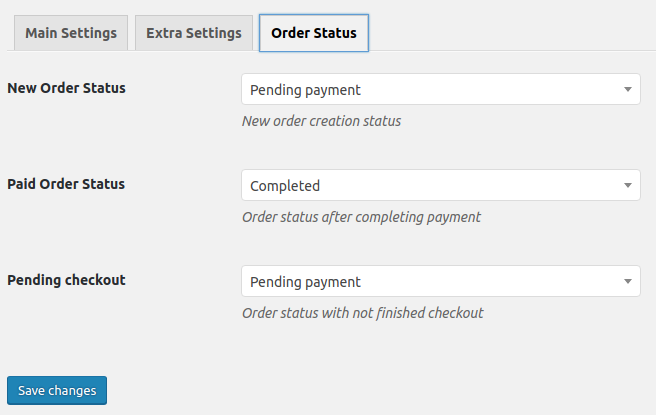Image resolution: width=656 pixels, height=415 pixels.
Task: Open the New Order Status dropdown
Action: click(x=440, y=90)
